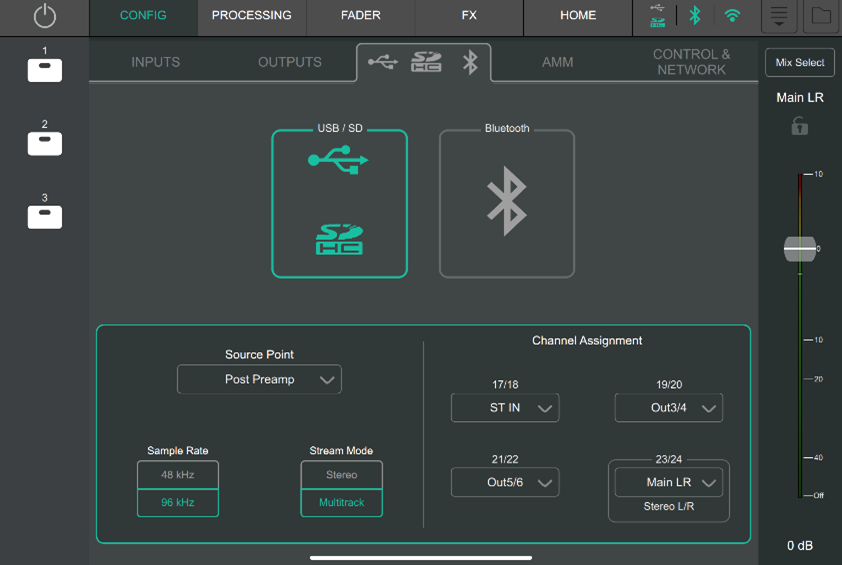
Task: Open the 19/20 Out3/4 dropdown
Action: [669, 408]
